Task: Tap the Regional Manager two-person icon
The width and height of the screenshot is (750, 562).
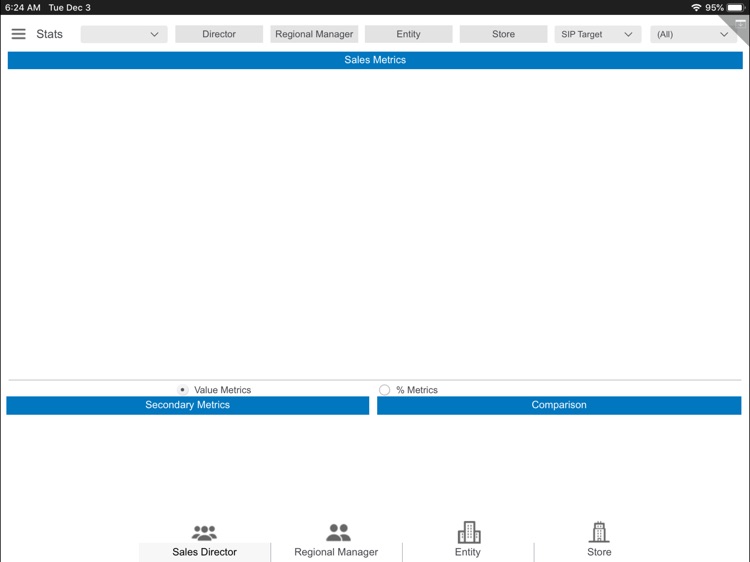Action: tap(338, 532)
